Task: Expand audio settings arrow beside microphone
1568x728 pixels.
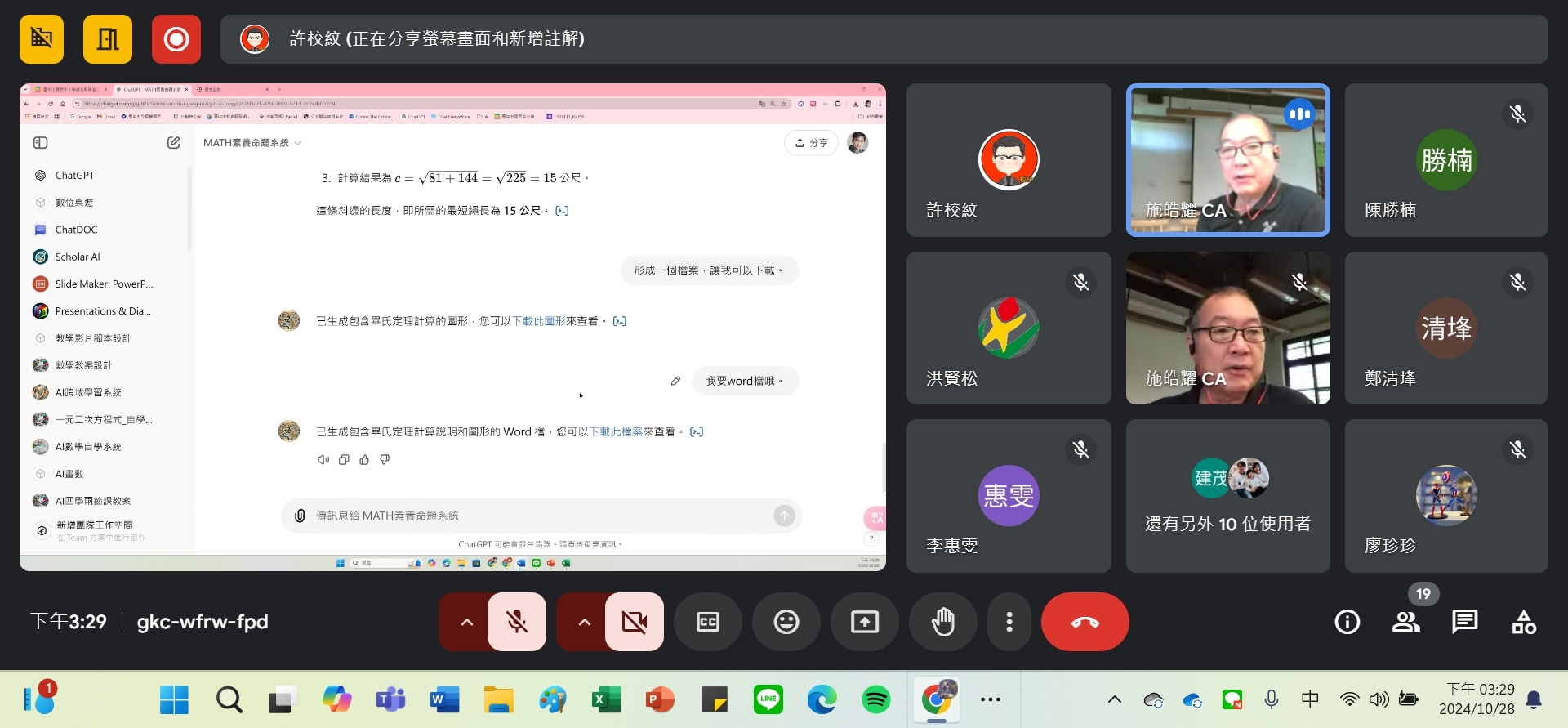Action: pyautogui.click(x=466, y=622)
